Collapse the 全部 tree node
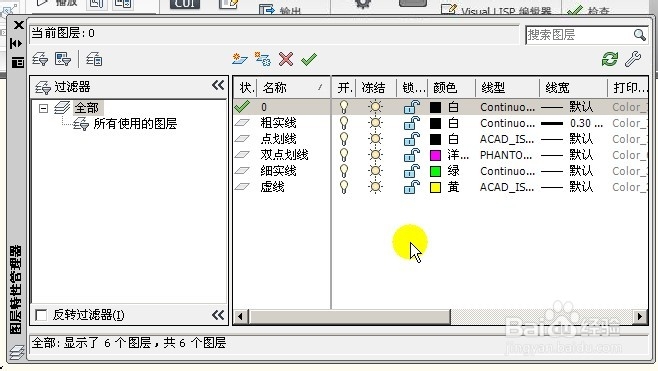This screenshot has width=658, height=371. click(x=43, y=108)
